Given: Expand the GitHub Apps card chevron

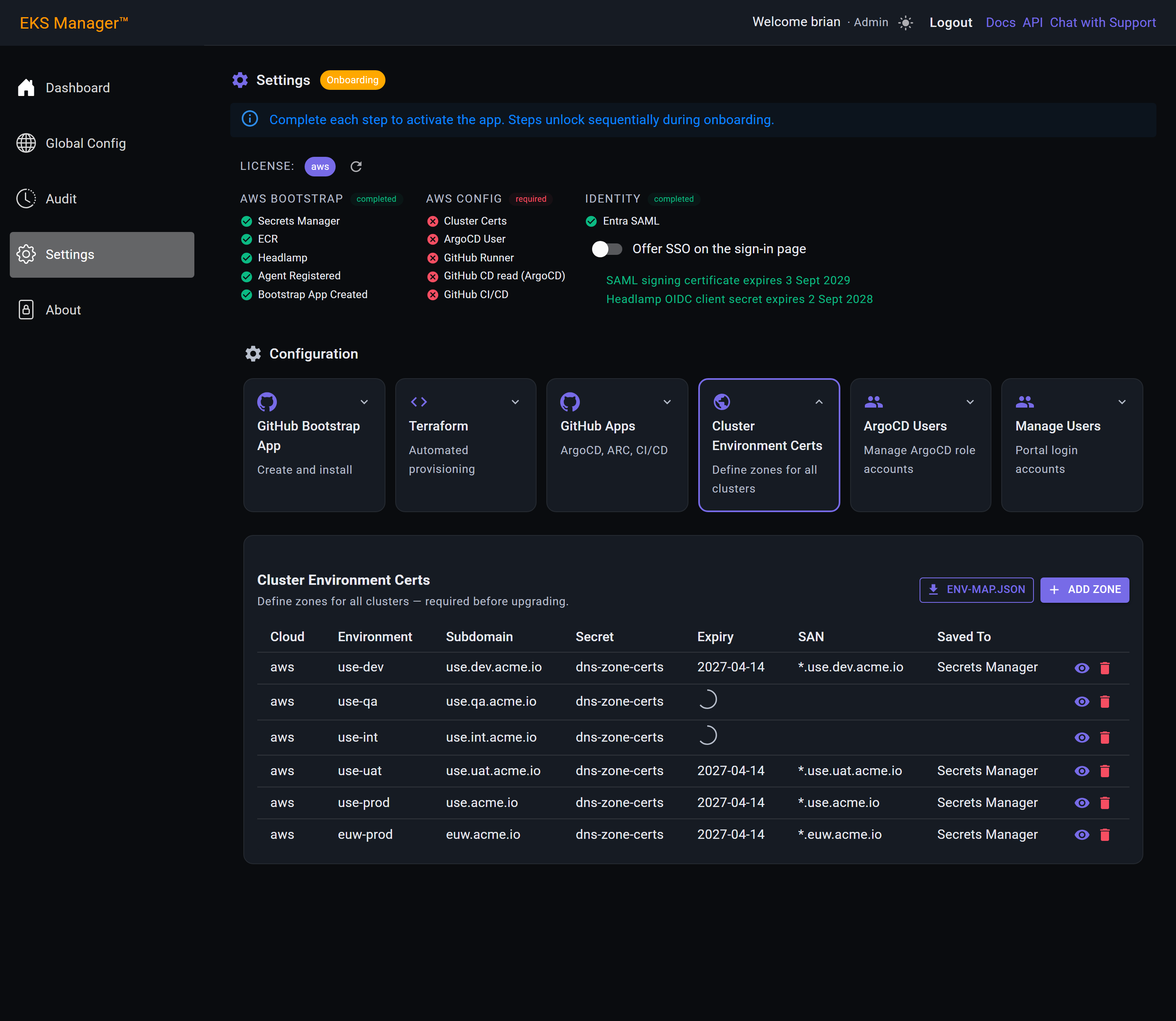Looking at the screenshot, I should 667,402.
